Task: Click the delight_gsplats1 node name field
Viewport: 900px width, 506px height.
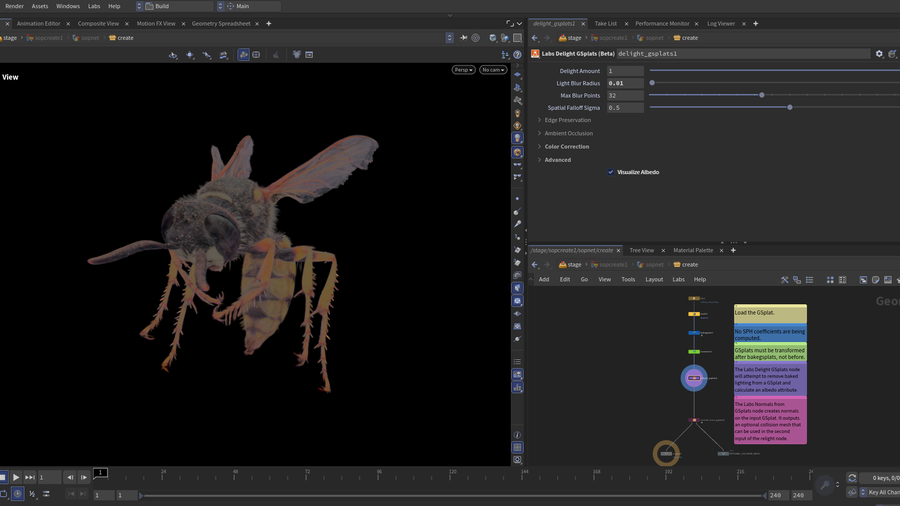Action: point(743,53)
